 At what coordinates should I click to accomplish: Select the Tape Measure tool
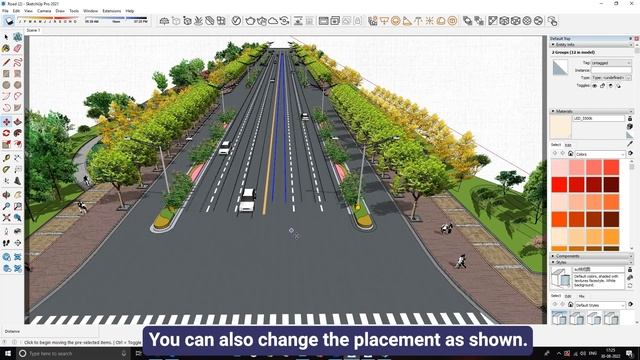tap(6, 158)
